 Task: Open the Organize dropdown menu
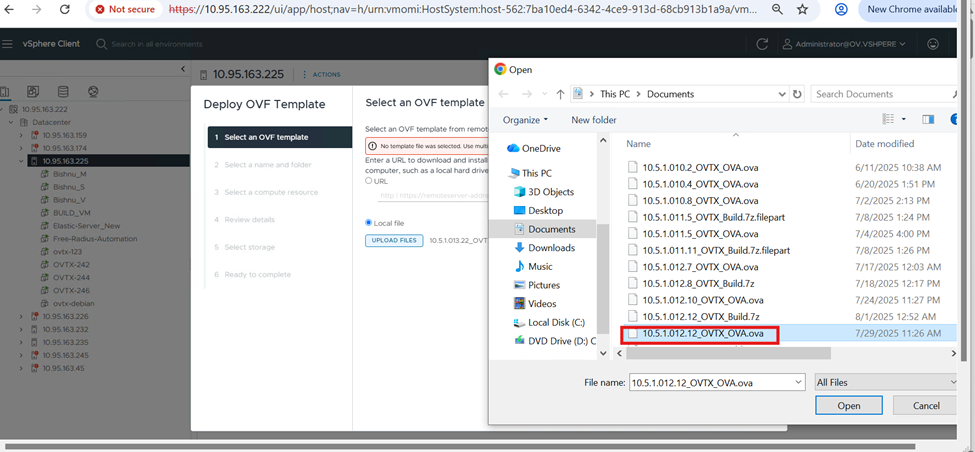tap(526, 120)
